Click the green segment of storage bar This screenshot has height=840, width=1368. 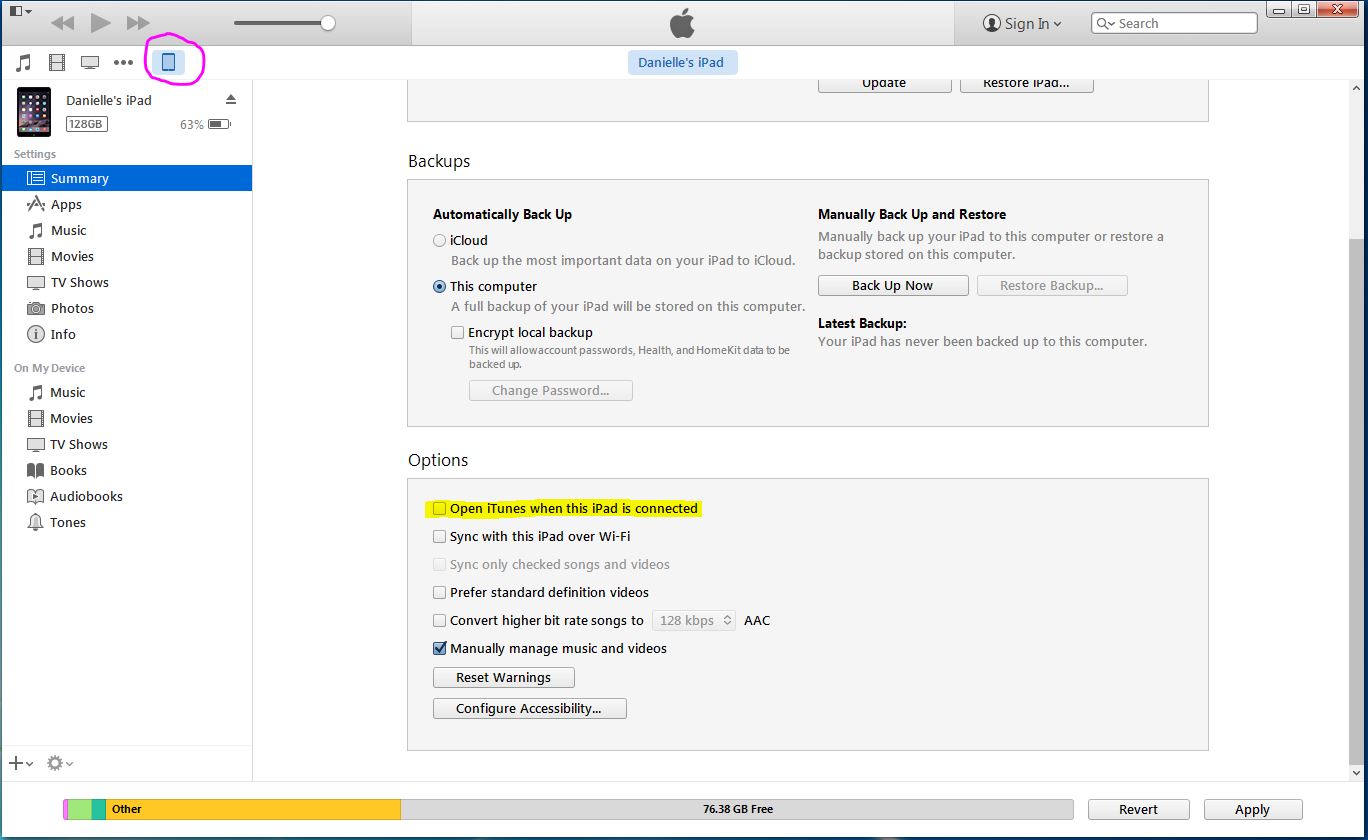point(80,809)
